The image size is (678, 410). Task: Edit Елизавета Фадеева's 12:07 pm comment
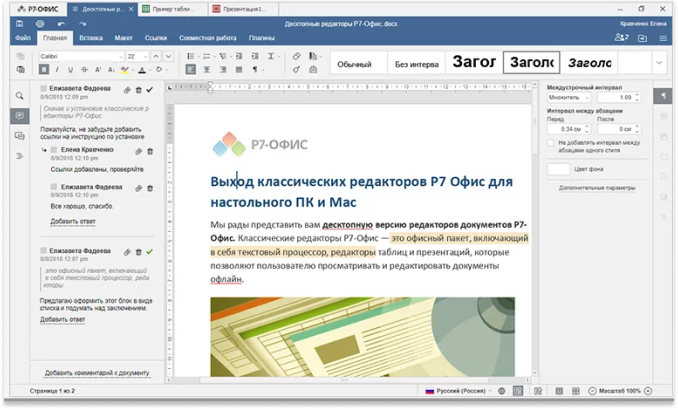[127, 252]
